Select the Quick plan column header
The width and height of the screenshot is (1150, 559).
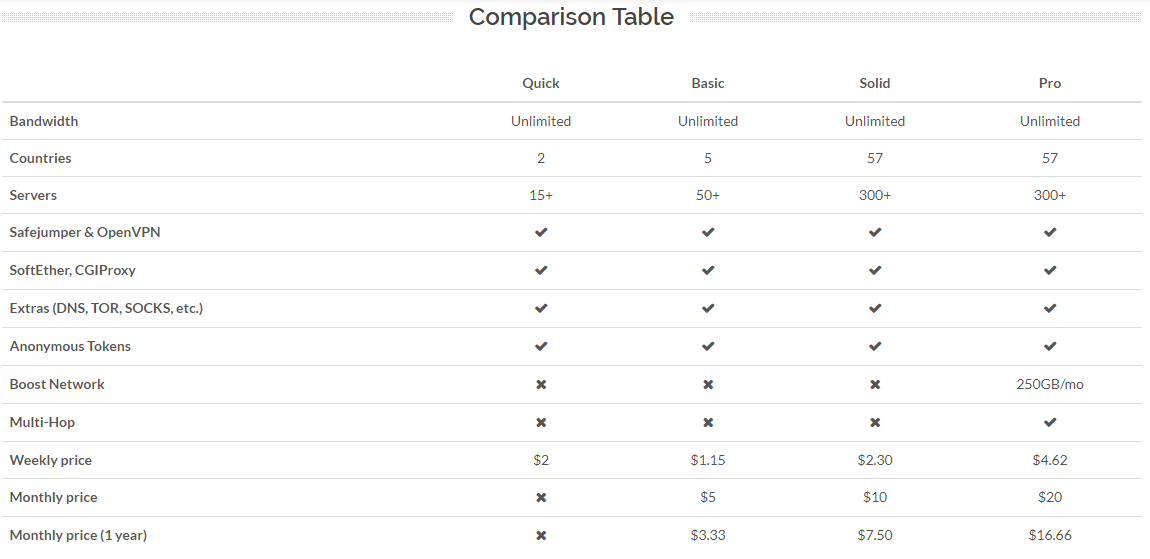point(541,83)
